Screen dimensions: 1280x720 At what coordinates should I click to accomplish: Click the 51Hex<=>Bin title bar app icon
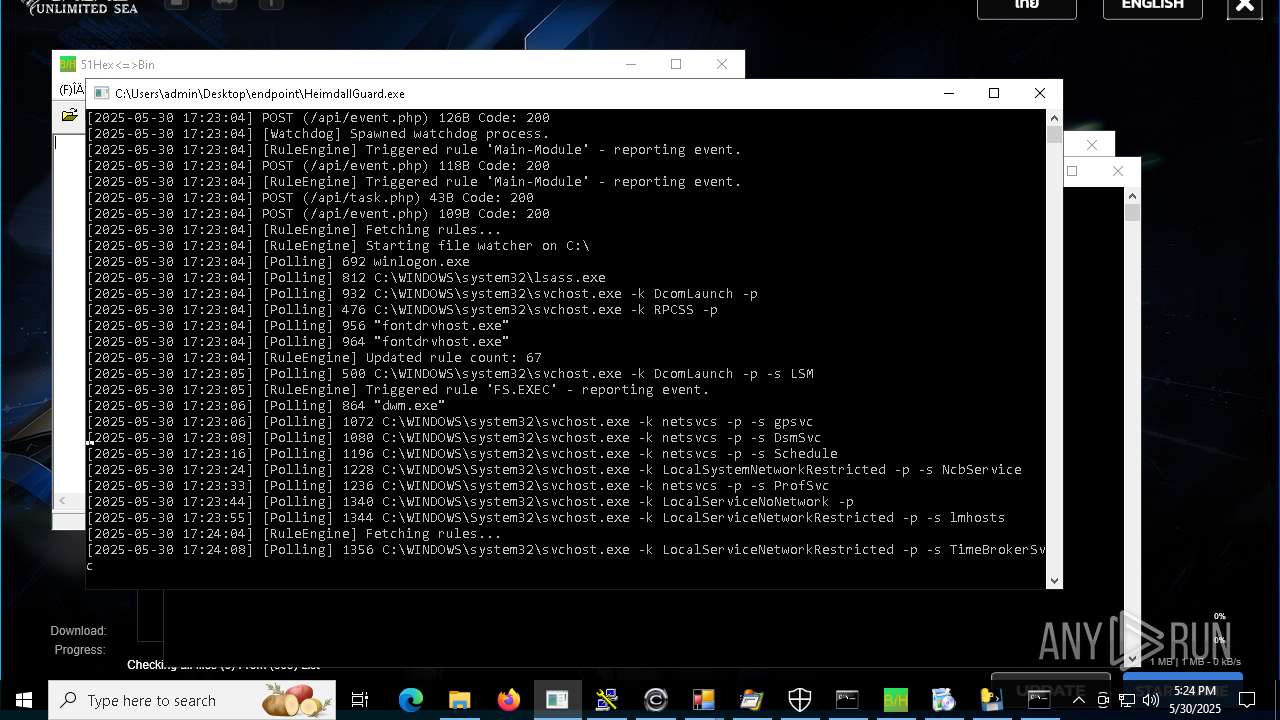coord(68,64)
